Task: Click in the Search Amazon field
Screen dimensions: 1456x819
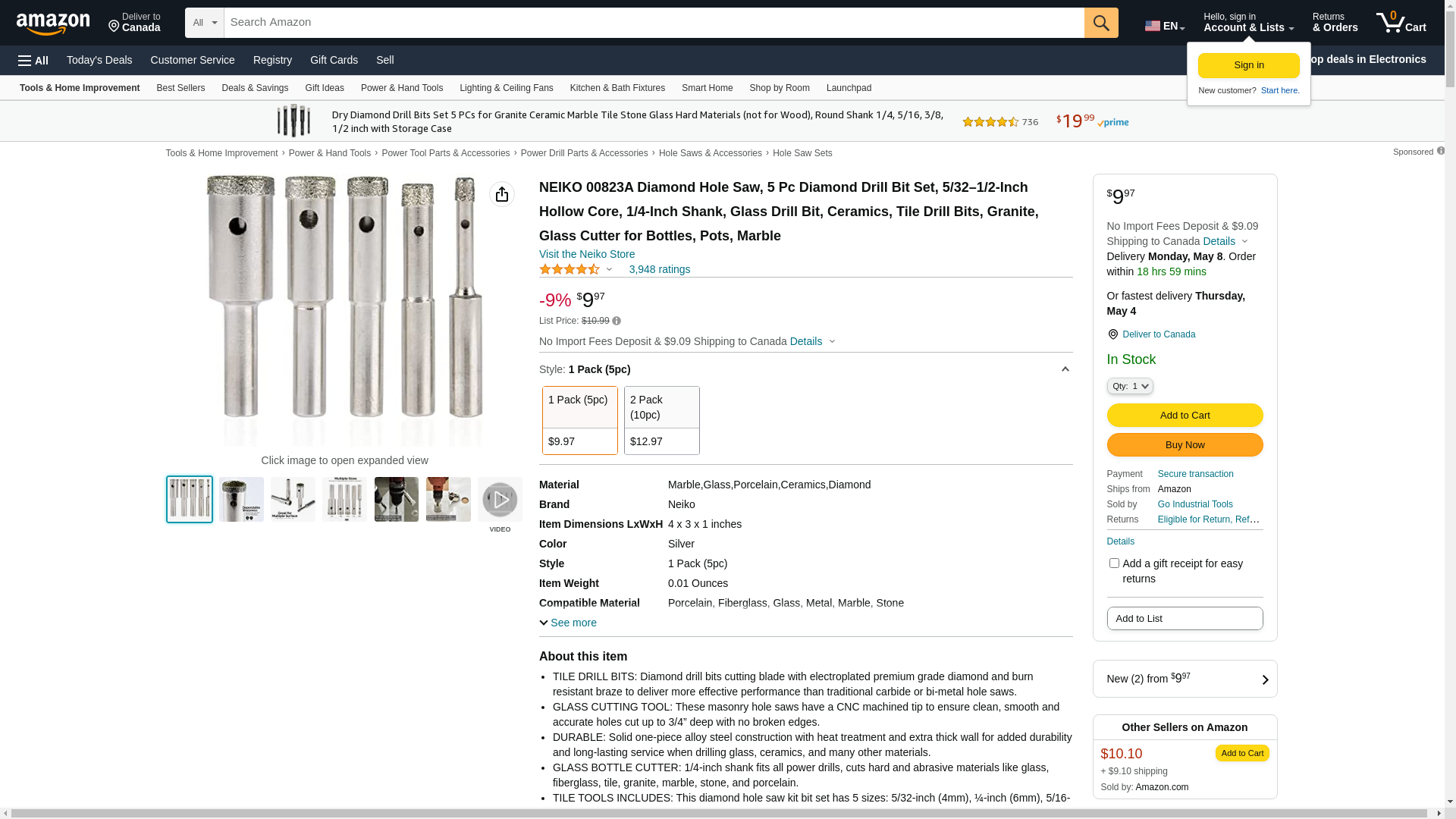Action: 654,23
